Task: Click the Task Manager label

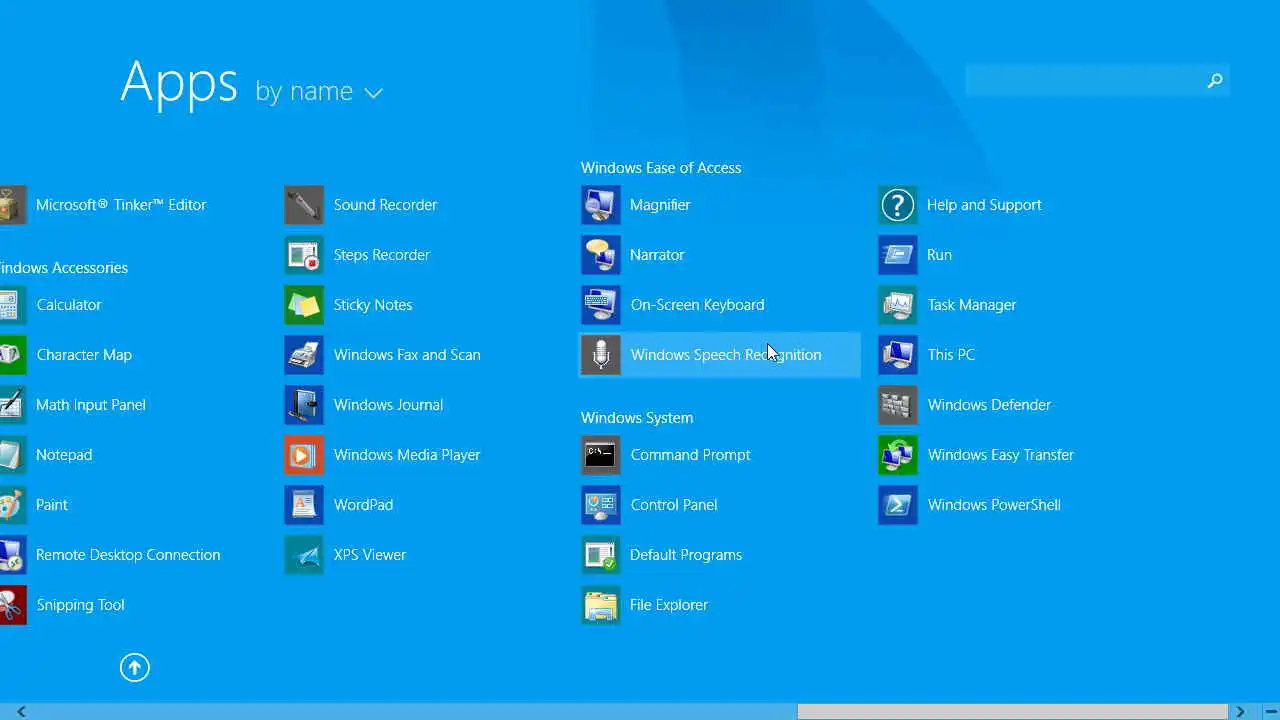Action: point(972,305)
